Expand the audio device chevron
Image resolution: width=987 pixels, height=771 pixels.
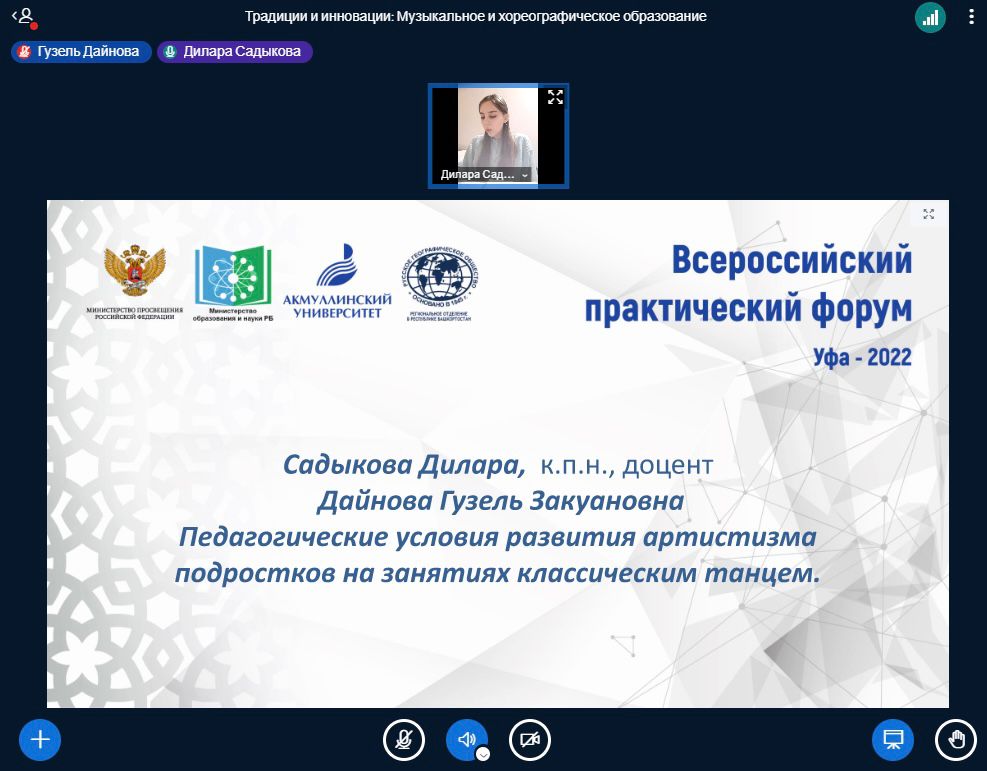point(483,755)
